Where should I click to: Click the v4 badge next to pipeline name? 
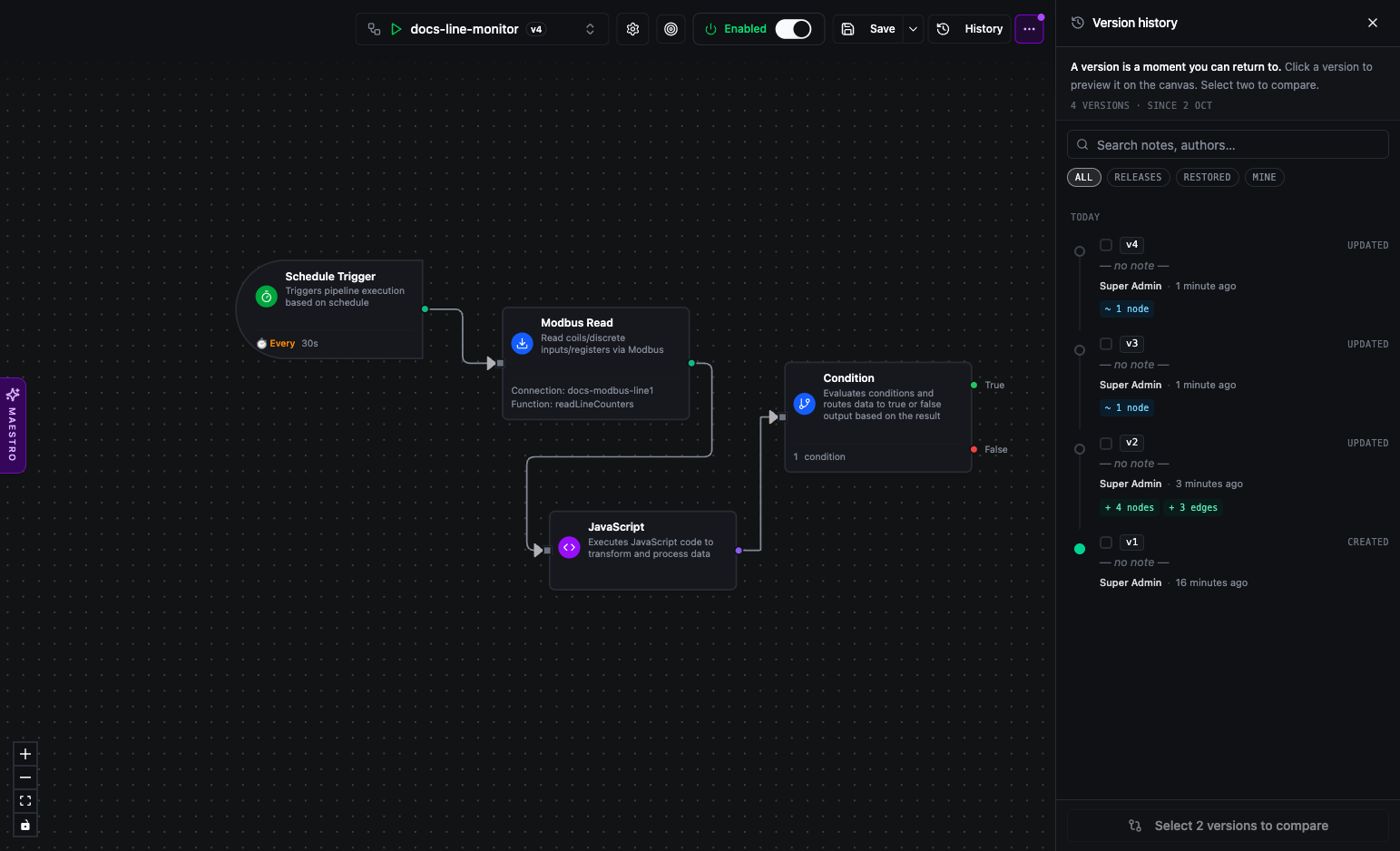536,29
